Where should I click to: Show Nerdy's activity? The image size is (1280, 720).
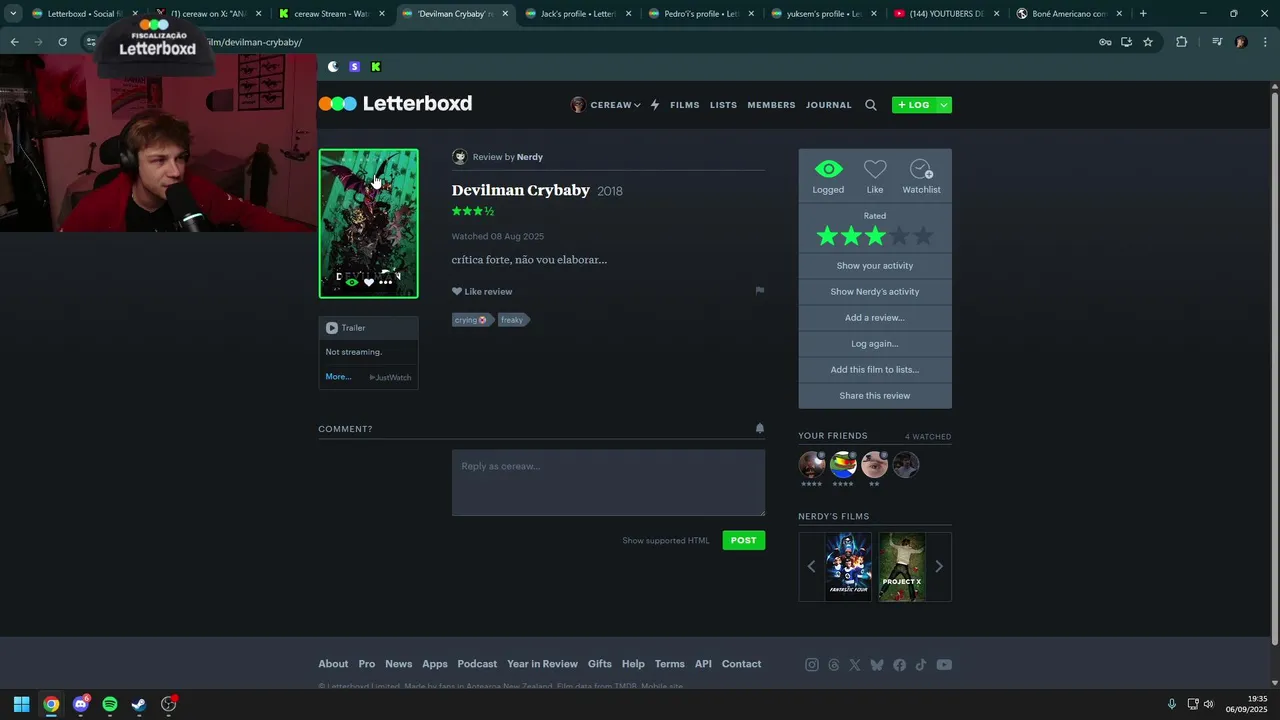point(875,292)
